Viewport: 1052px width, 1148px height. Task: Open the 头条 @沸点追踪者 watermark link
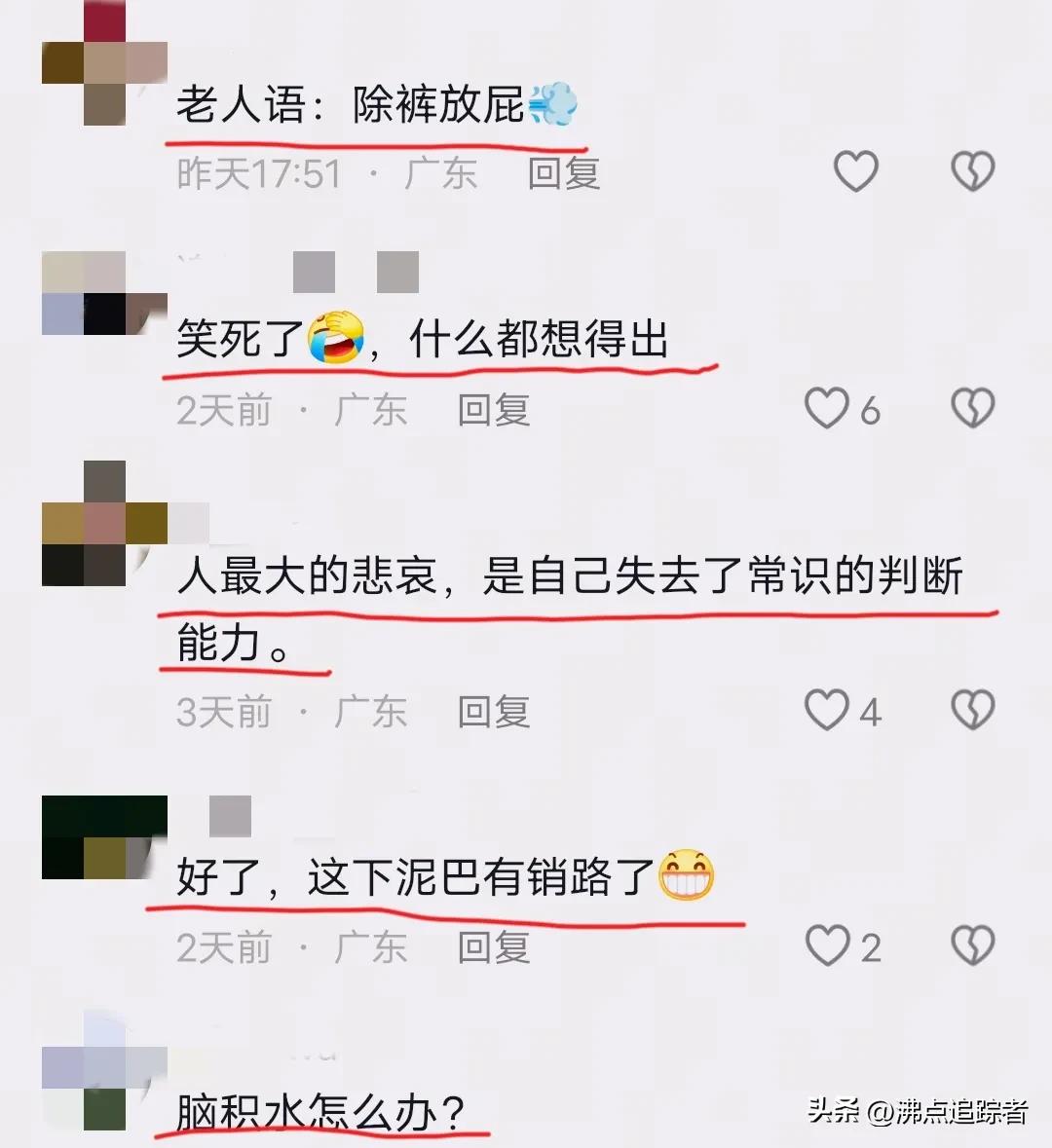click(918, 1111)
